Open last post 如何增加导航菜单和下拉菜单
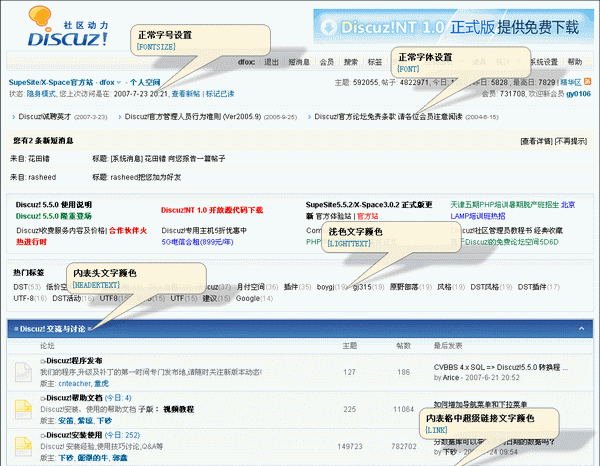 (x=480, y=404)
